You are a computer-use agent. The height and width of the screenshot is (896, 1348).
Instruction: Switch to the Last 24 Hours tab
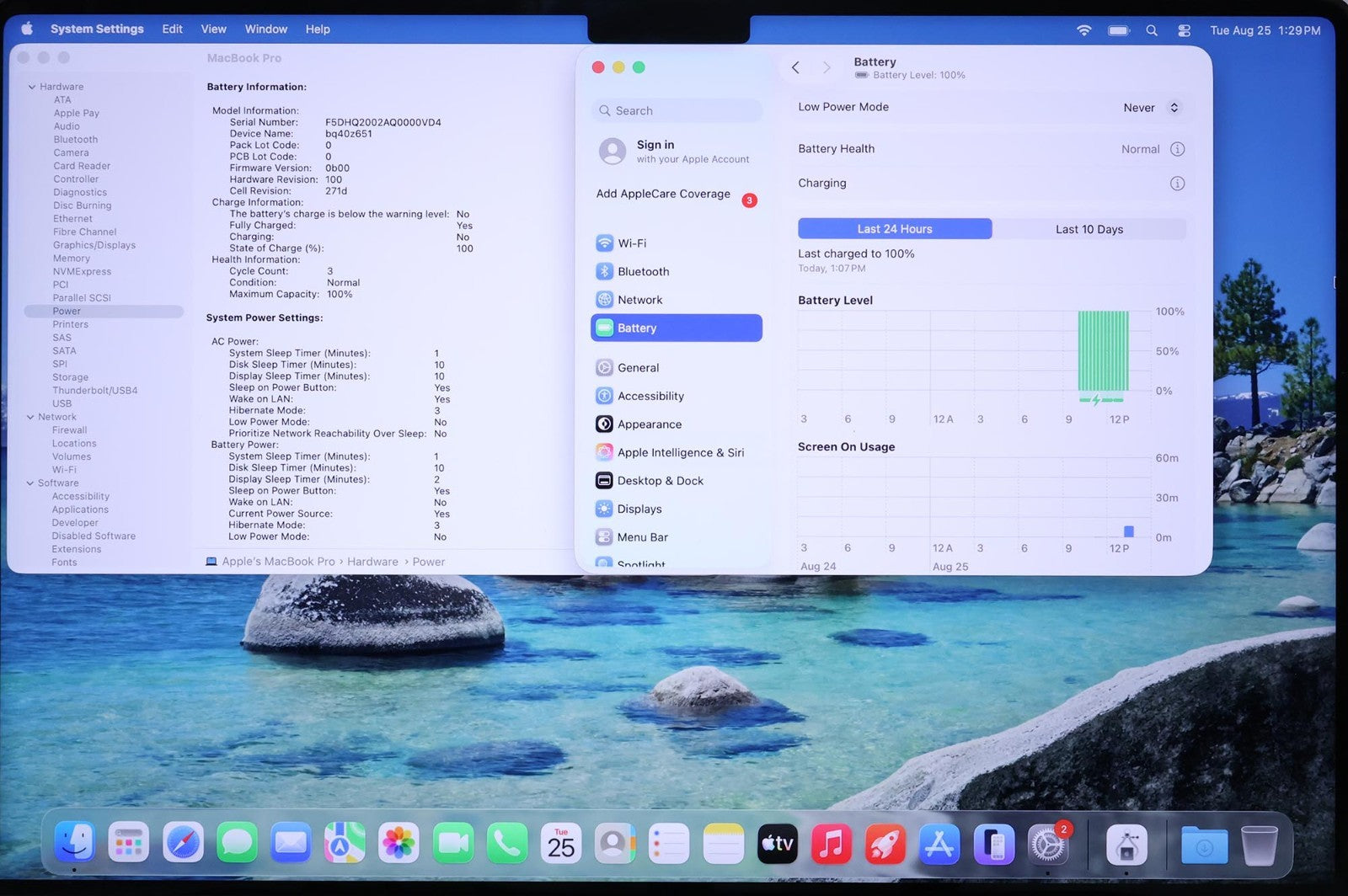pyautogui.click(x=895, y=229)
